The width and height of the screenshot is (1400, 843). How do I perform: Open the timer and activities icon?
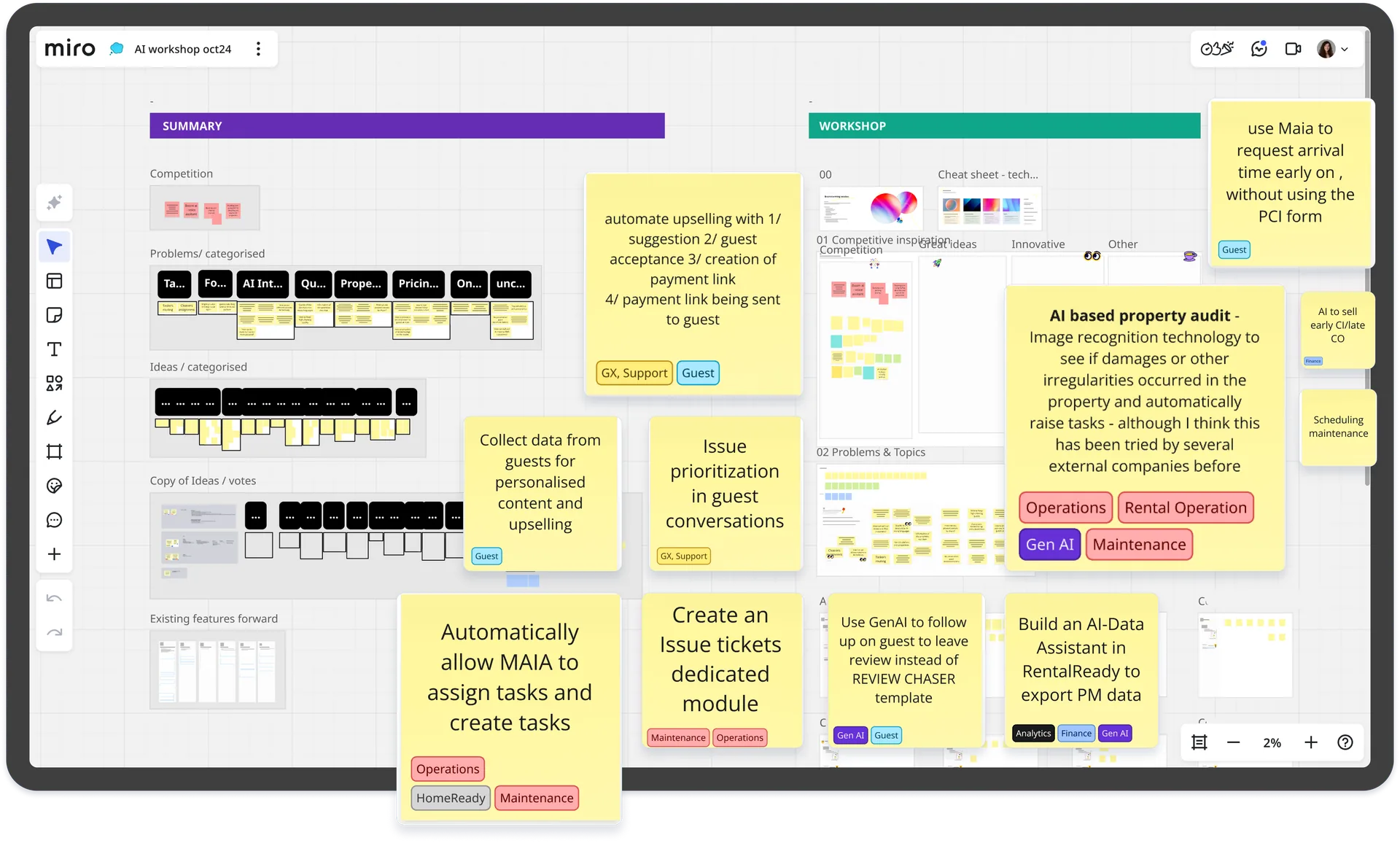coord(1217,49)
